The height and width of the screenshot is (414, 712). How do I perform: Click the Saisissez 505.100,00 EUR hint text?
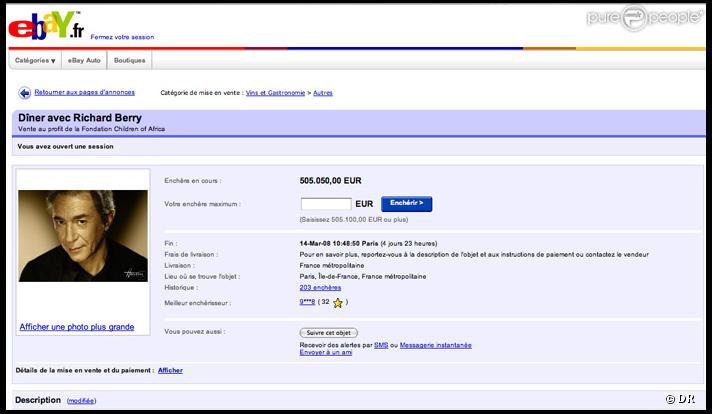click(354, 220)
